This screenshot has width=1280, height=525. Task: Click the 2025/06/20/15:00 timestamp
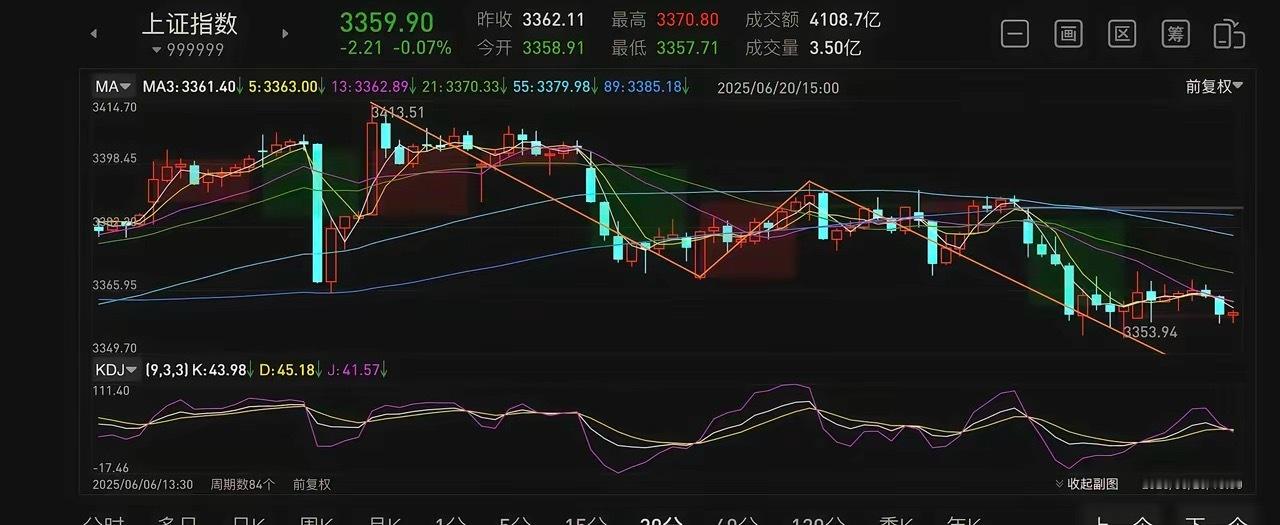778,88
